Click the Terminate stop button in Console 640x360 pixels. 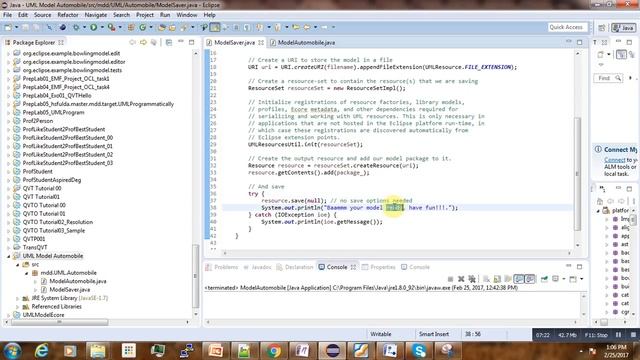(x=450, y=279)
